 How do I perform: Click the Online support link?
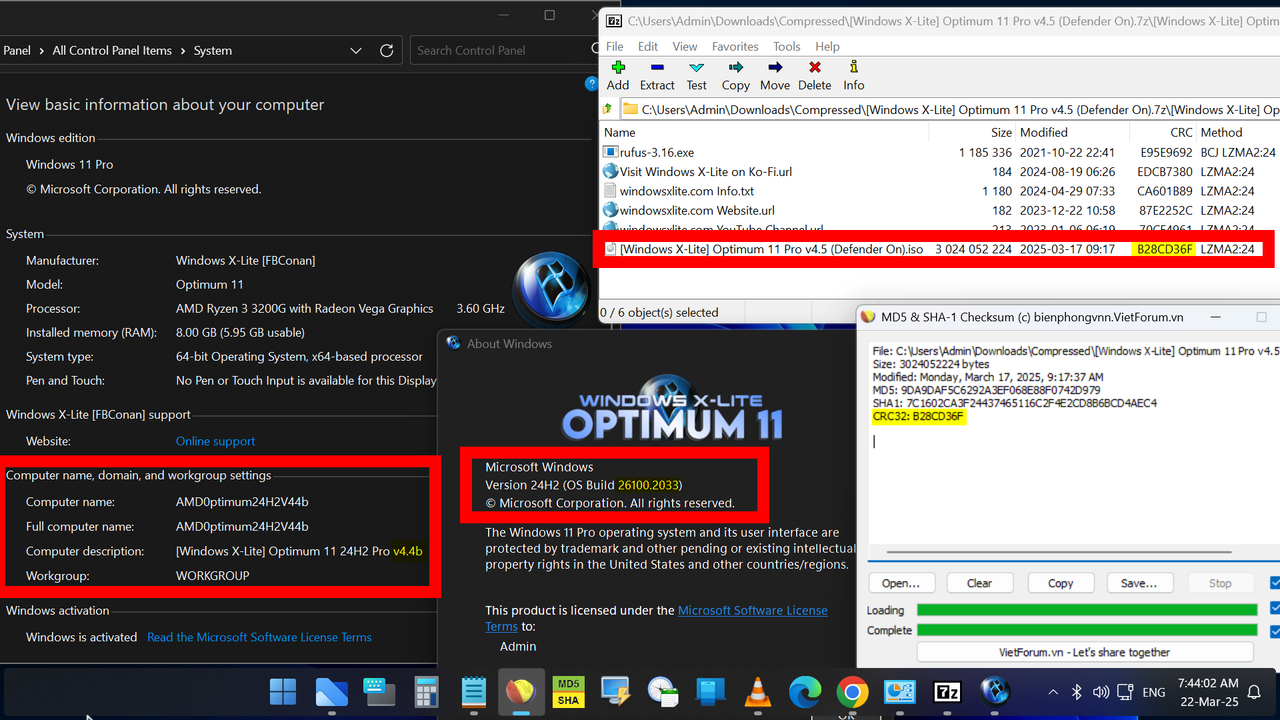point(214,440)
